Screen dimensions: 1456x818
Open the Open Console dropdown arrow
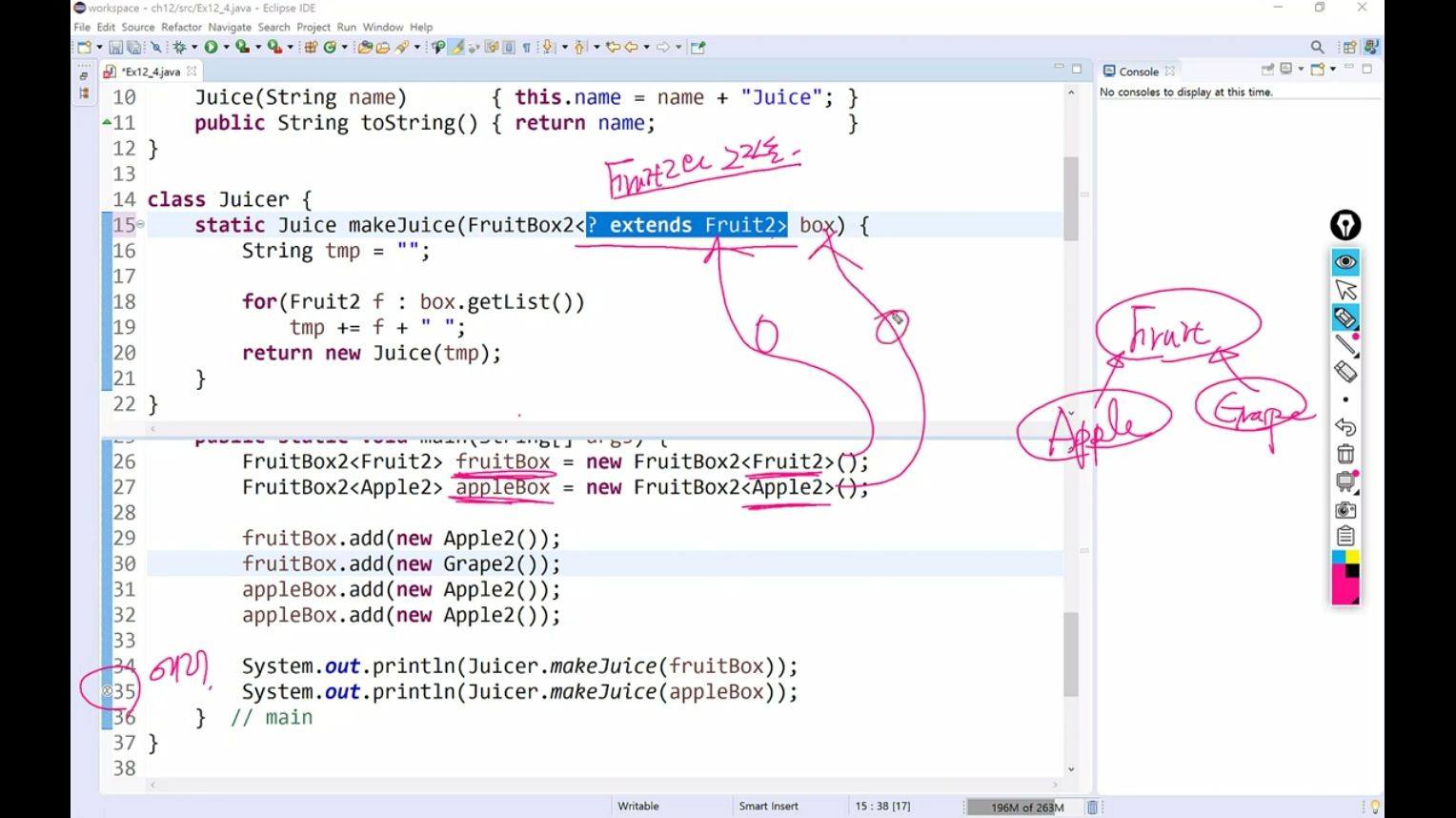(1332, 70)
